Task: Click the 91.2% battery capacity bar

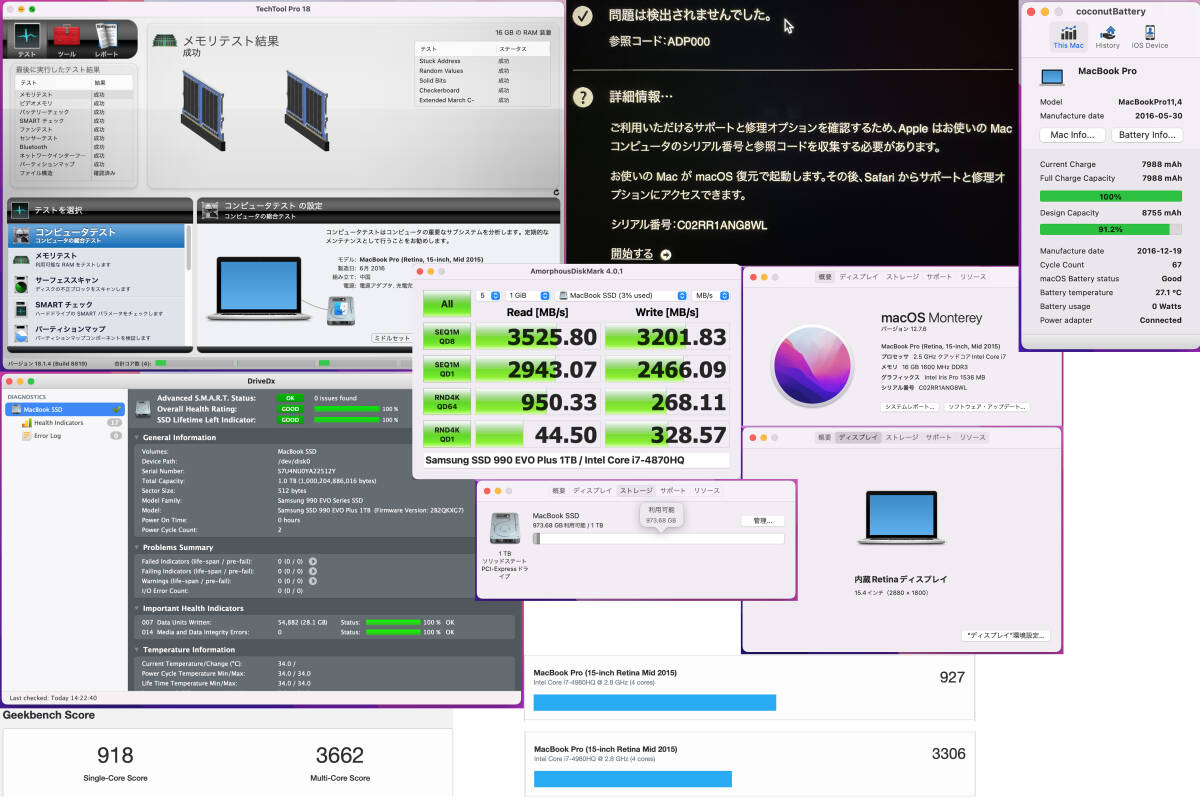Action: pyautogui.click(x=1110, y=229)
